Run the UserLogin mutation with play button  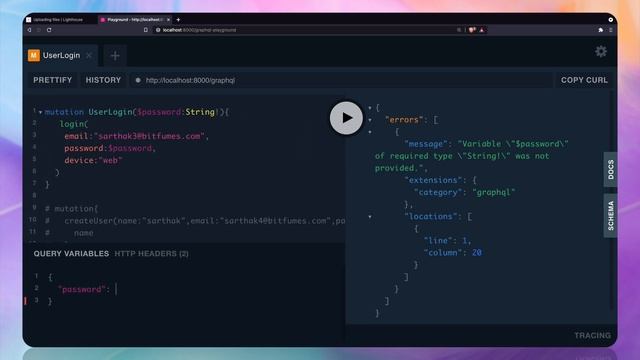346,118
